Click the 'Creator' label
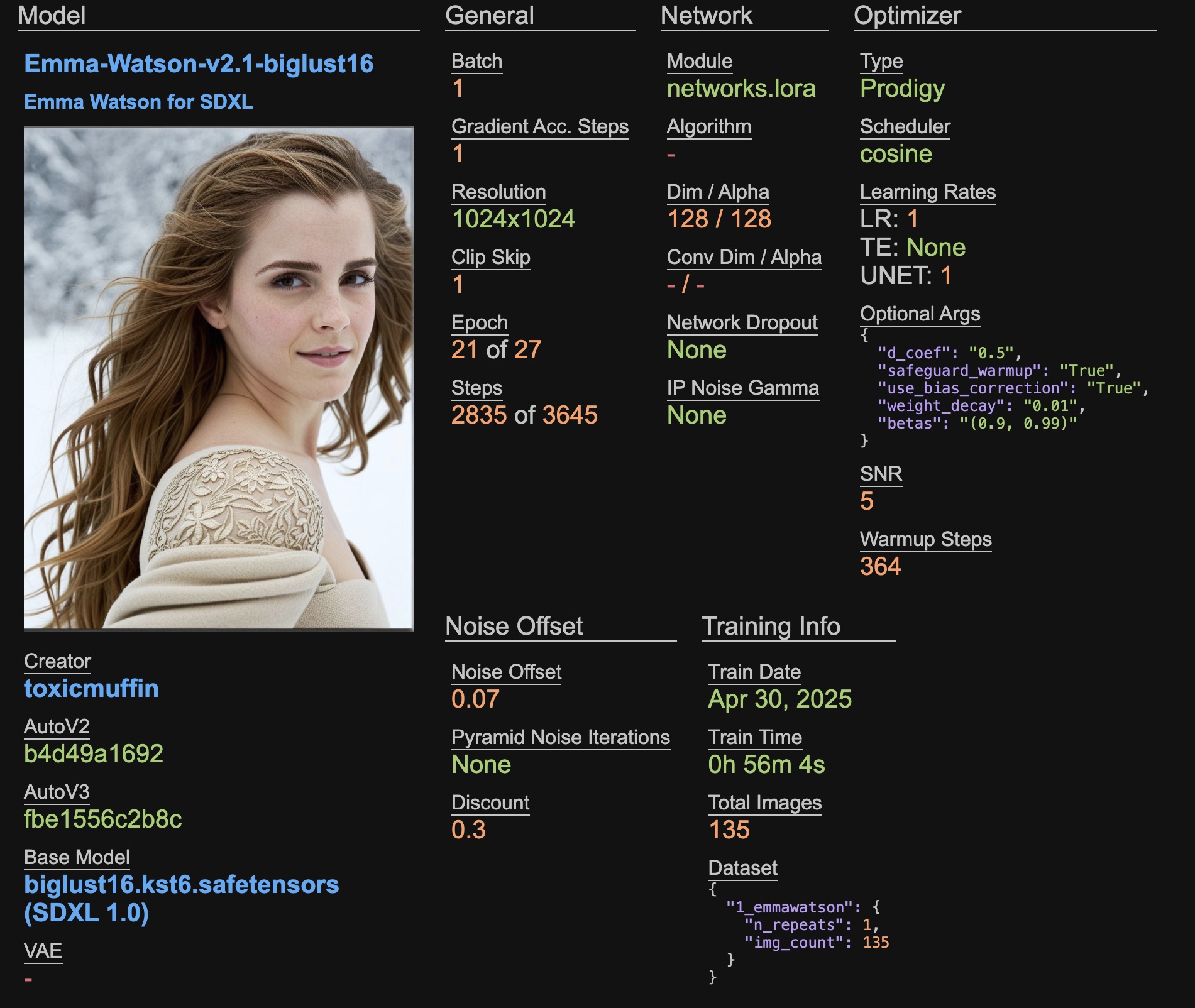The image size is (1195, 1008). 57,661
